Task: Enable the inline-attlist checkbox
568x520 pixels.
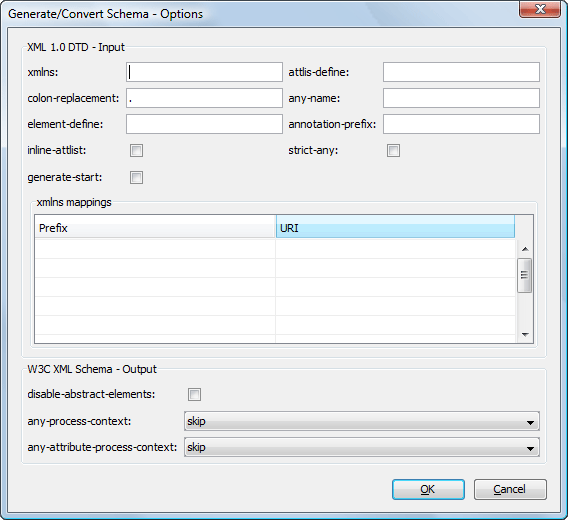Action: click(137, 150)
